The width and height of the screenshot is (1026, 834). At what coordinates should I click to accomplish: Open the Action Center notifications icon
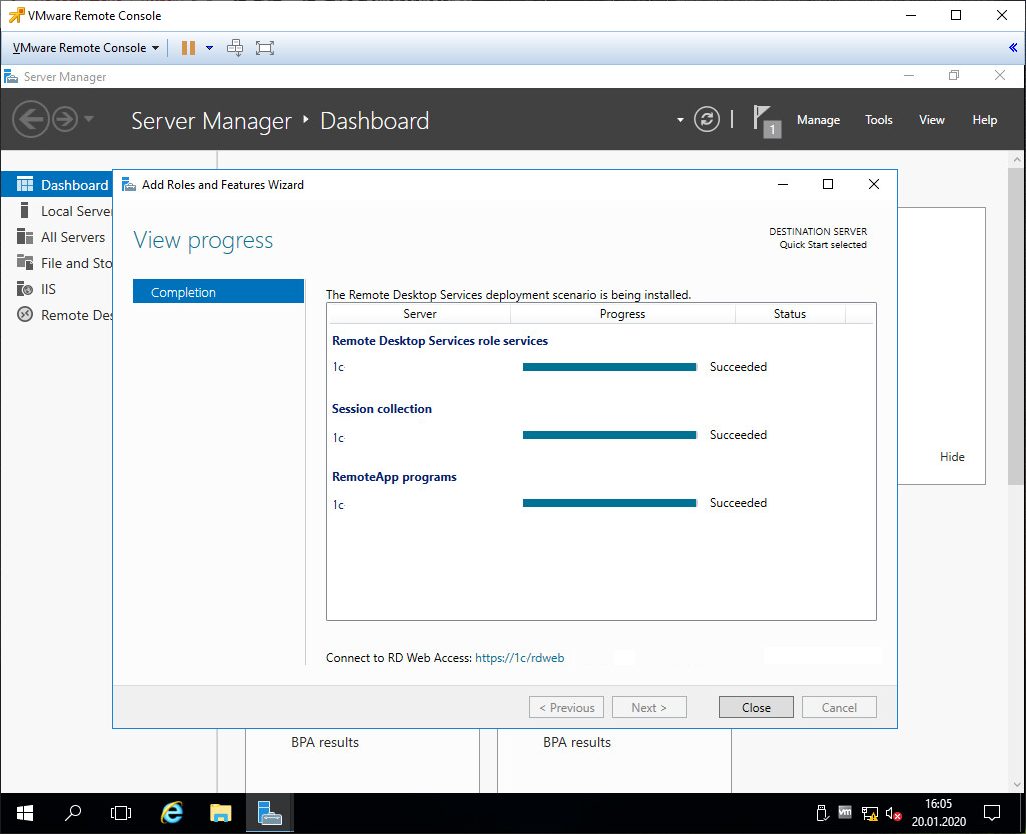[x=992, y=813]
